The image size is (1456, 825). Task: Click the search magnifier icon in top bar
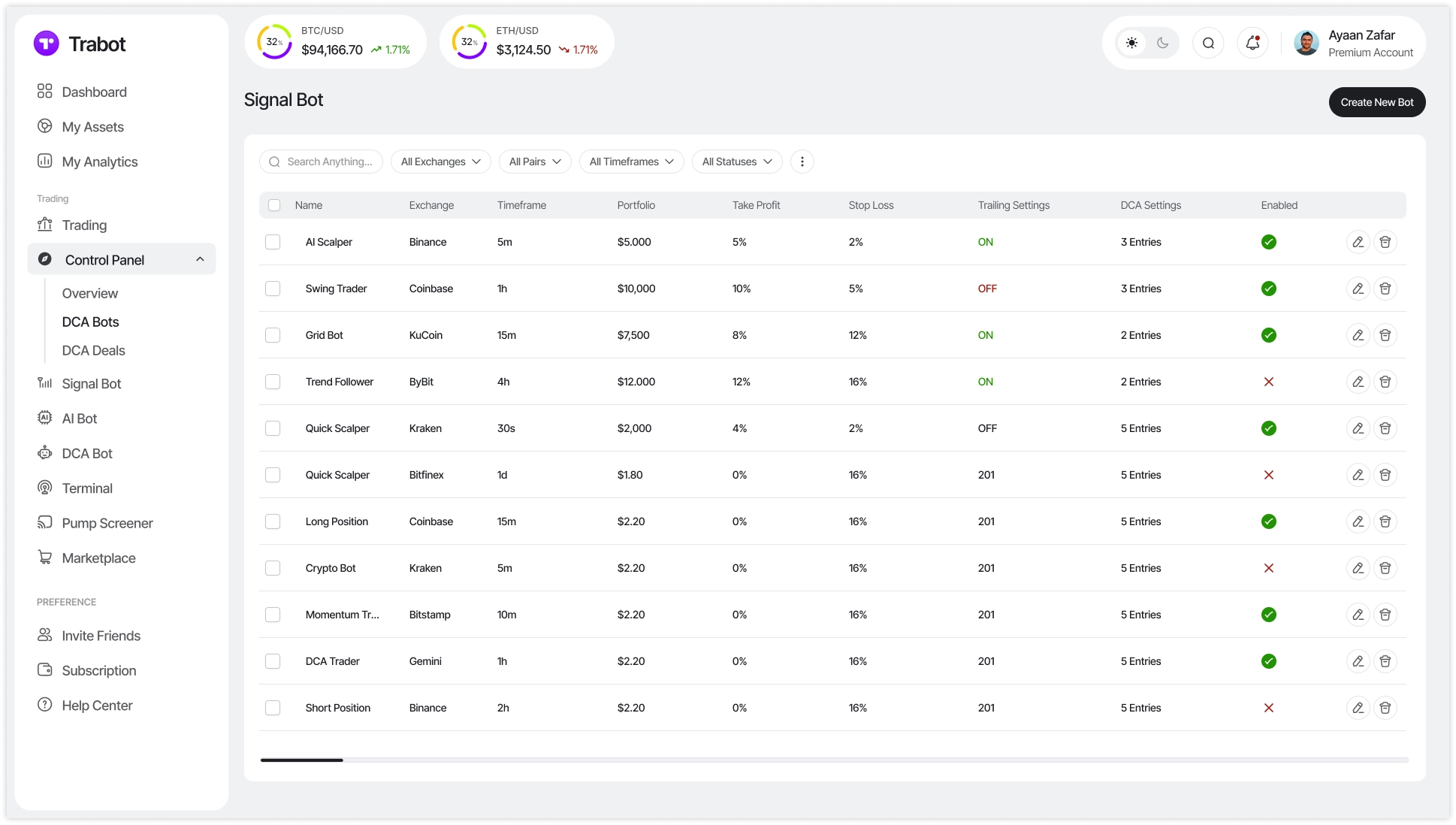(x=1208, y=43)
